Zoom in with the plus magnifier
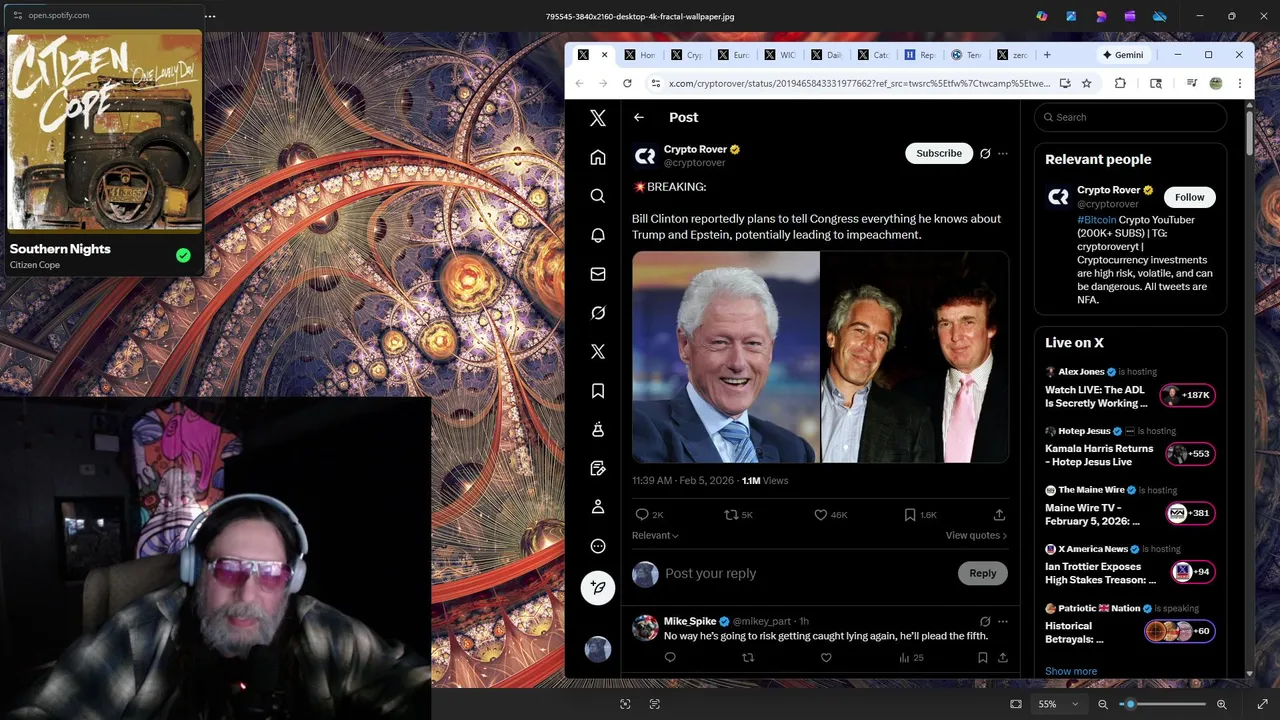Viewport: 1280px width, 720px height. [1221, 704]
